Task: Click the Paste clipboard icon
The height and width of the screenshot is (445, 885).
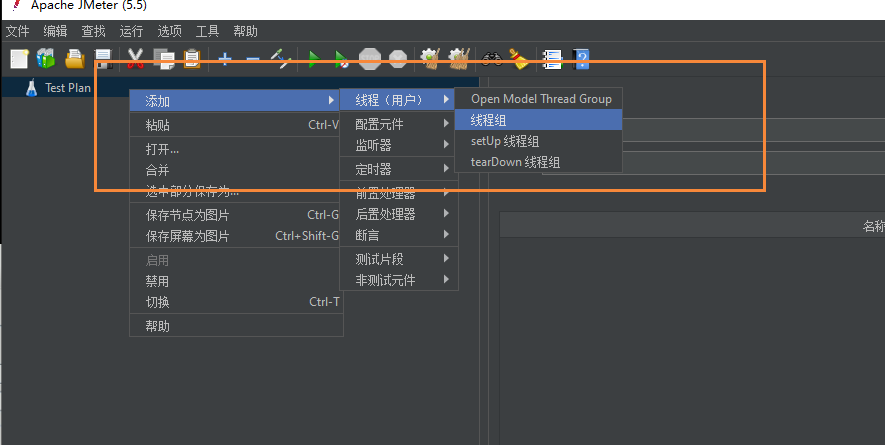Action: point(192,59)
